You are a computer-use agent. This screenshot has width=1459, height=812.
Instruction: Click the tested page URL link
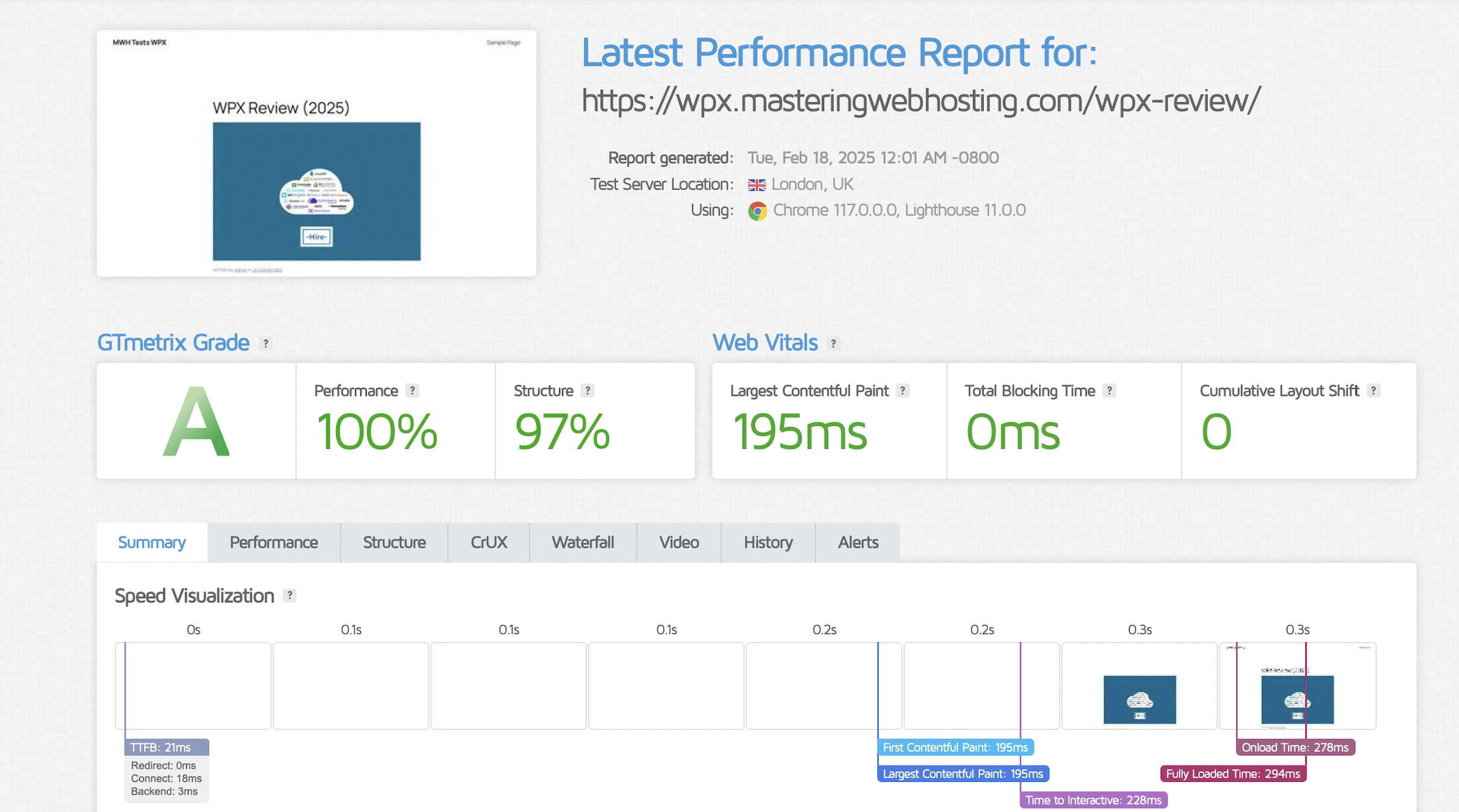920,100
